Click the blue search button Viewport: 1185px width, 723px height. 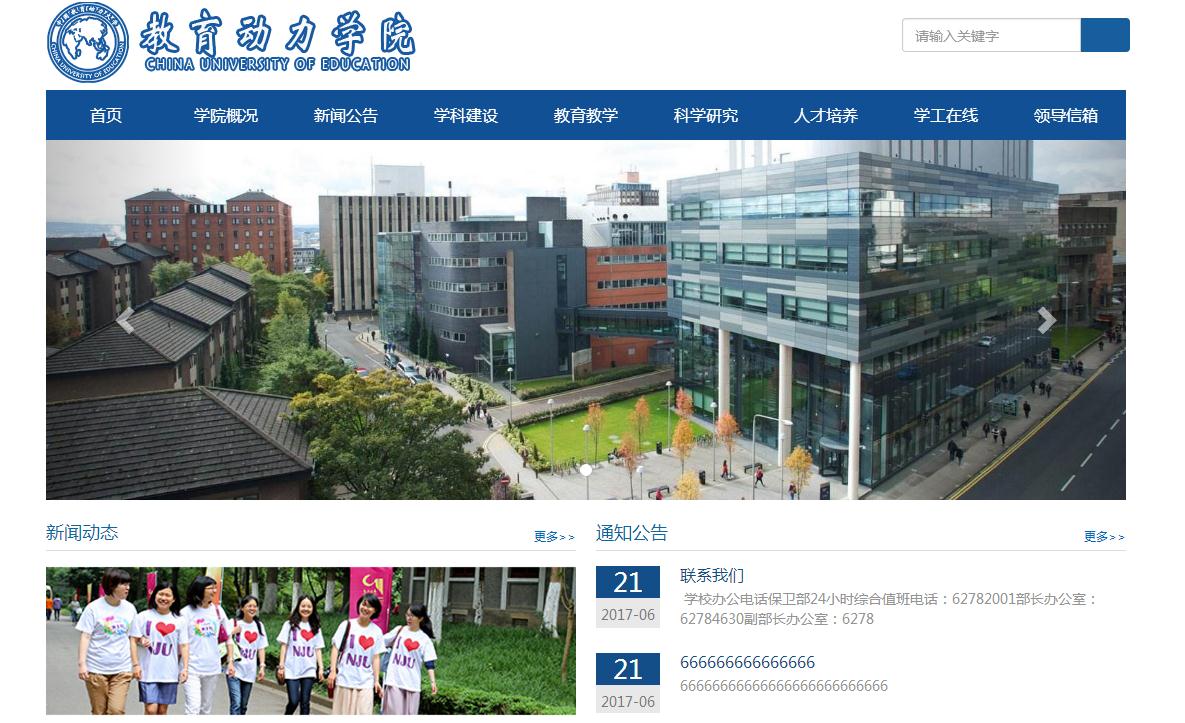pos(1104,35)
